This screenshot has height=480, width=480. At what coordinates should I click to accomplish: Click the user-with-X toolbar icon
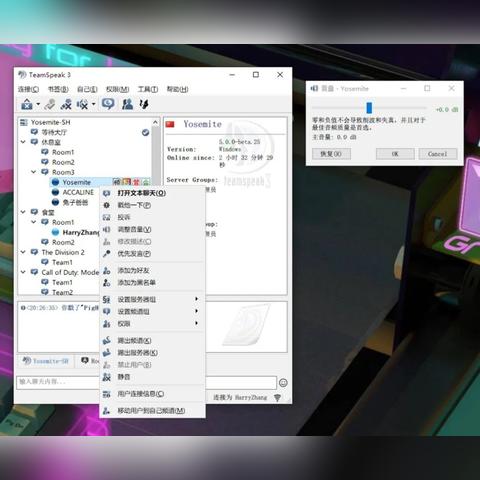(66, 104)
